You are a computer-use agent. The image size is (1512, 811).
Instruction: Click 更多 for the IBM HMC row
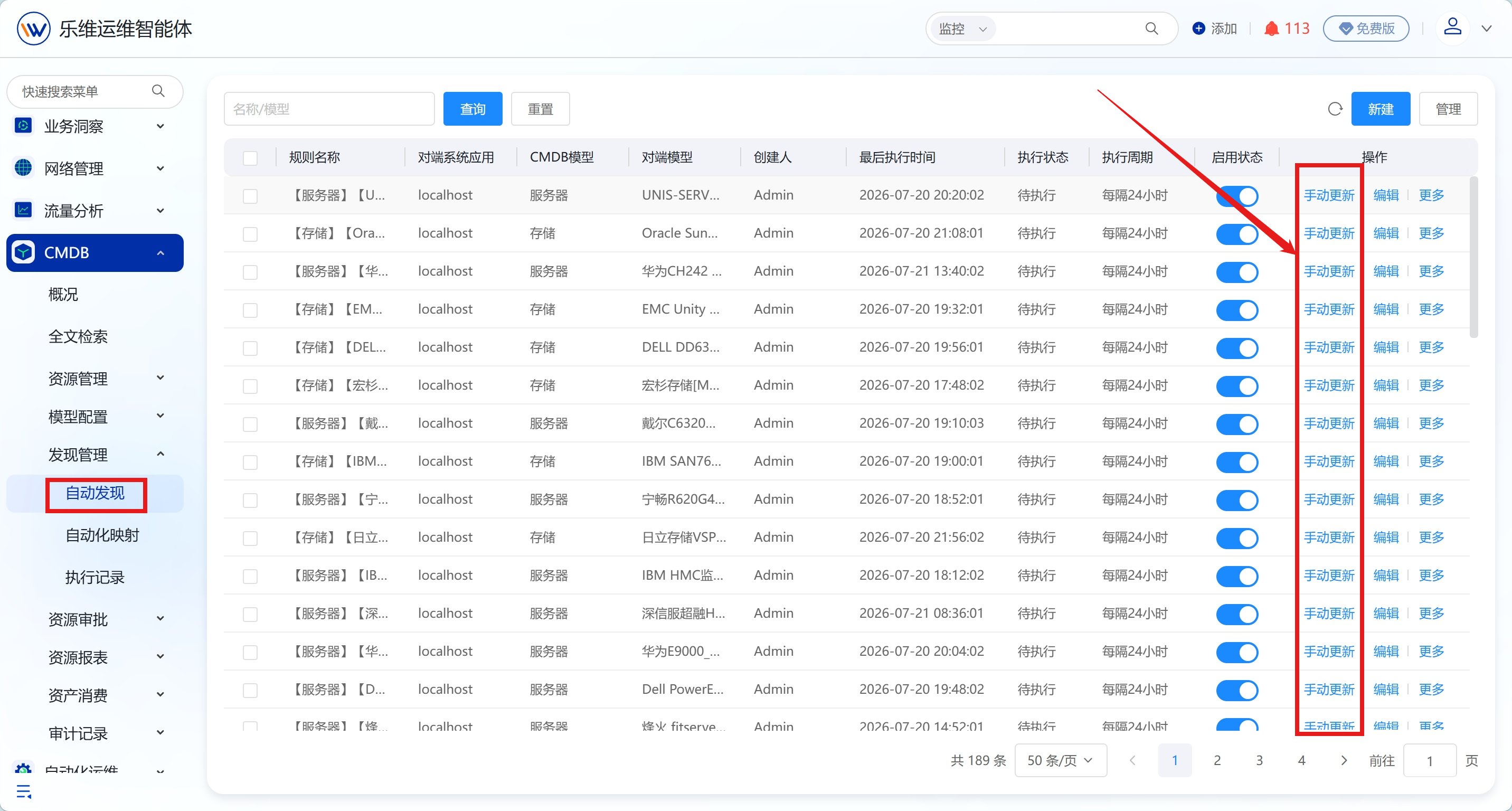pos(1431,576)
